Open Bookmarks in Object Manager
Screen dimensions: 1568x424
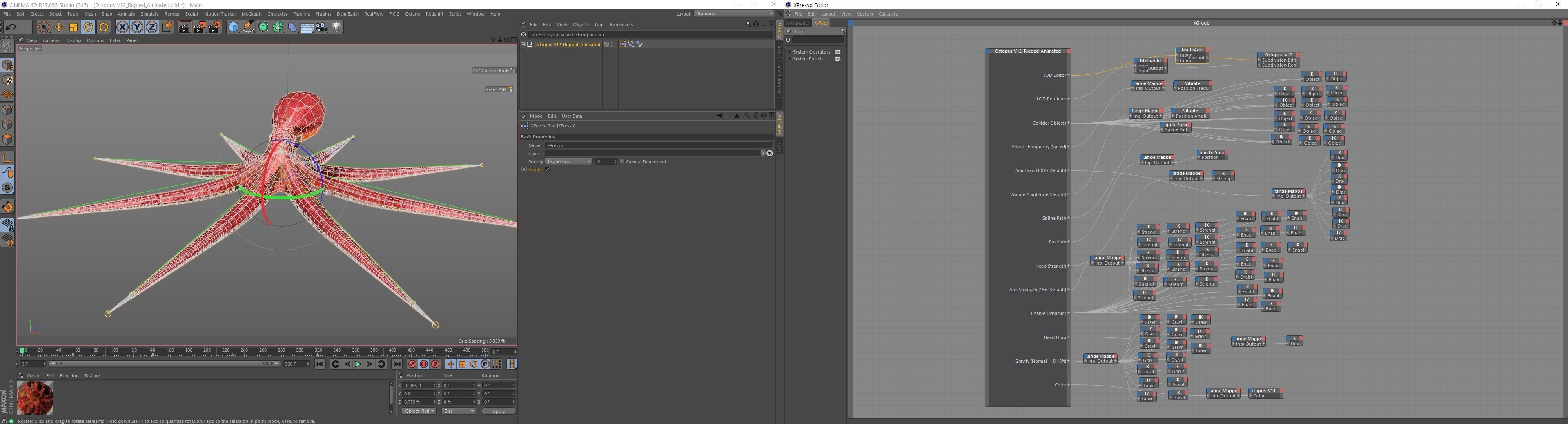coord(621,25)
